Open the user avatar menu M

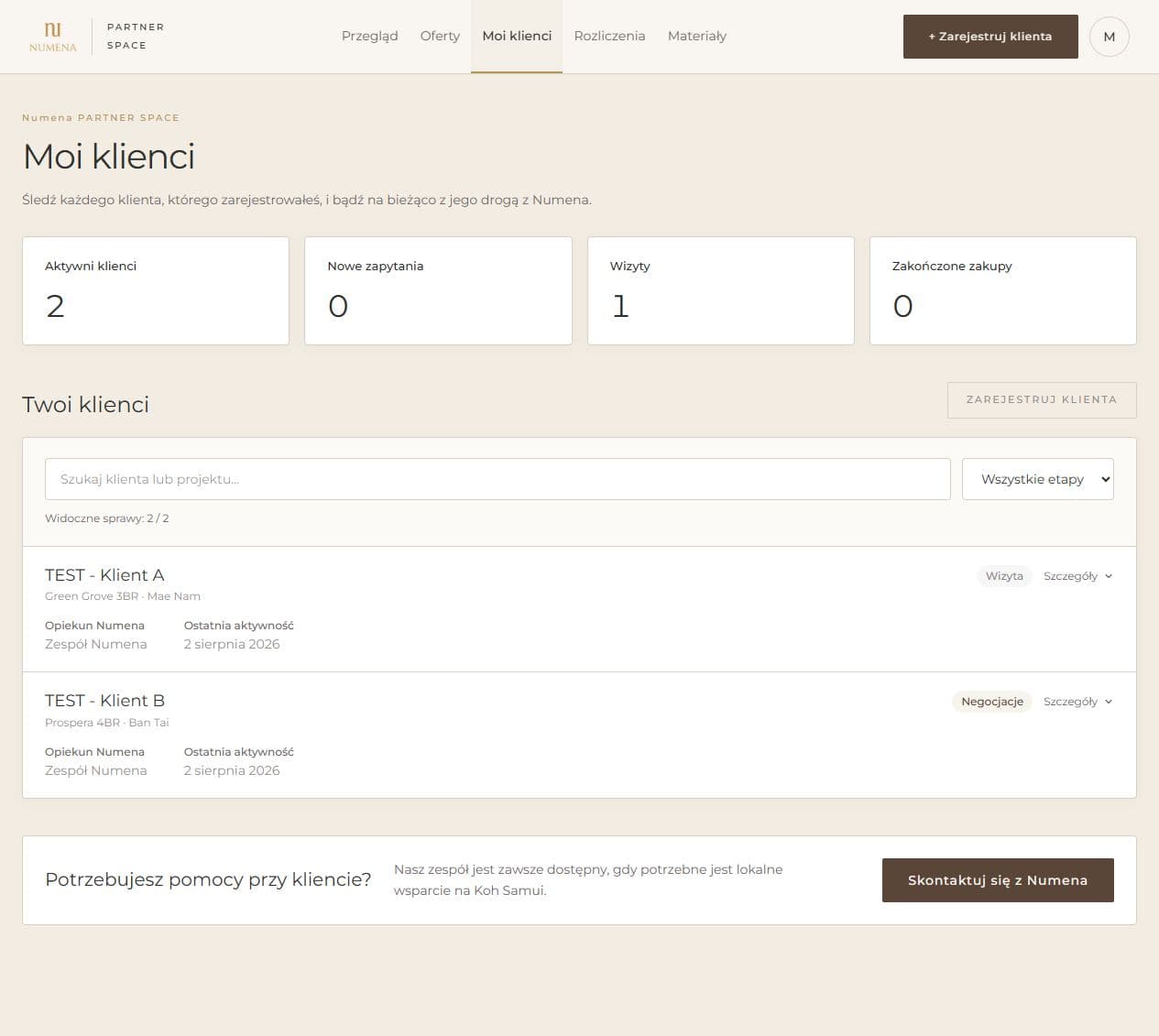[x=1109, y=37]
